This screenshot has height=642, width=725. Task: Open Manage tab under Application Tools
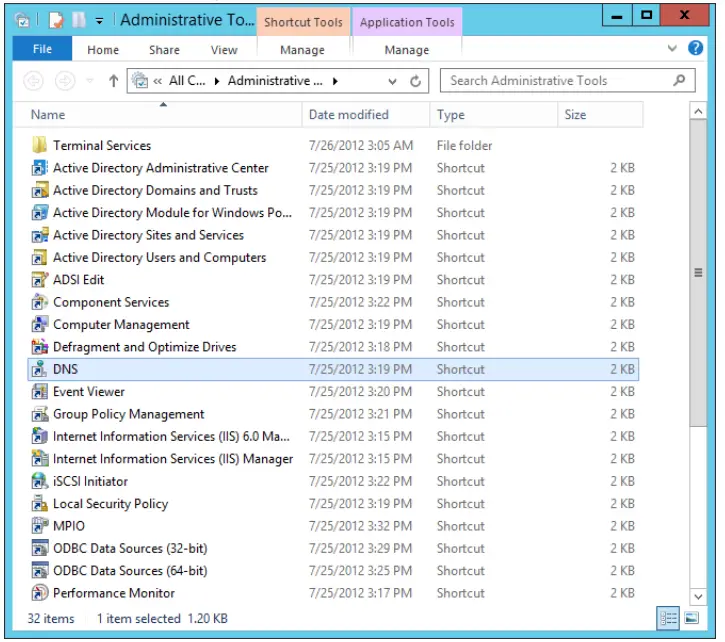tap(406, 49)
